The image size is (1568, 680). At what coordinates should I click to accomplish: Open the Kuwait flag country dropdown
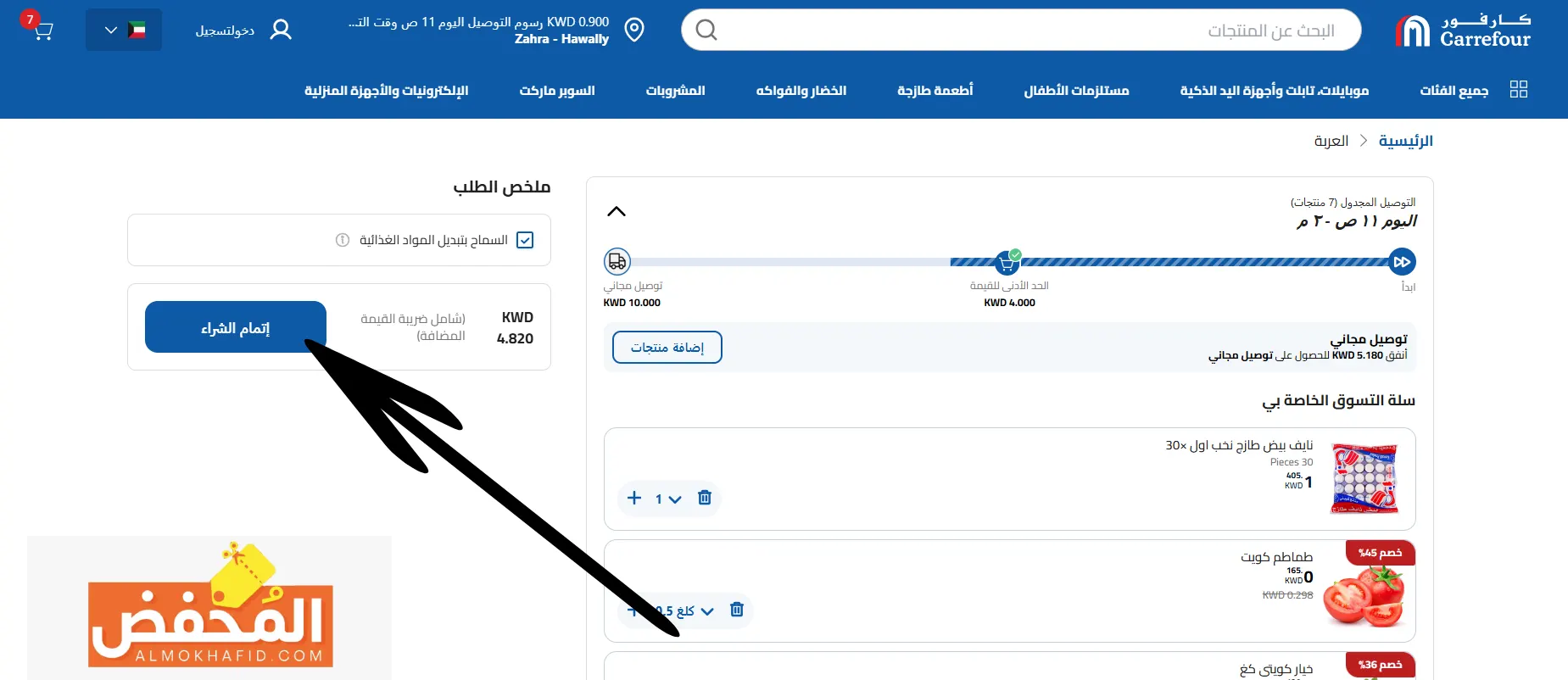click(124, 31)
